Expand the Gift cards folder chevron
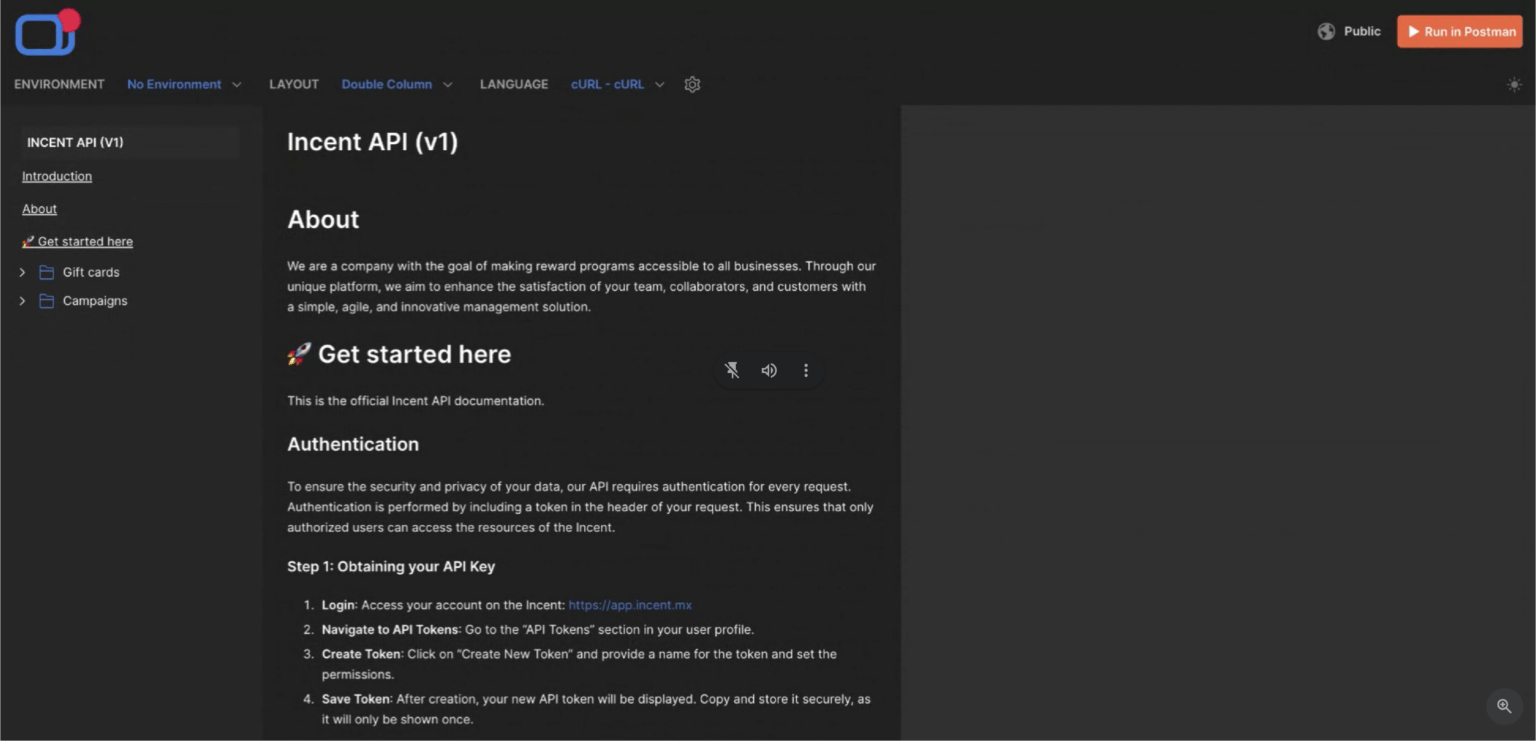The height and width of the screenshot is (741, 1536). pos(22,272)
